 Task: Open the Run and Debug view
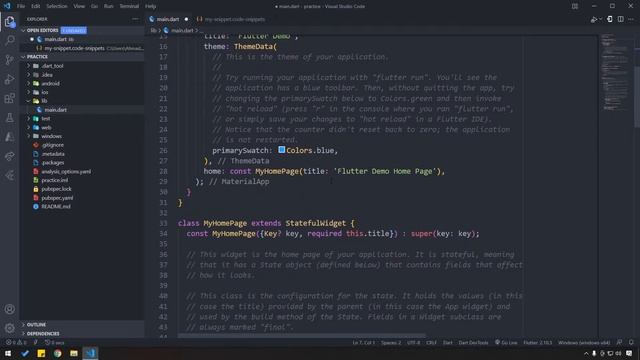click(x=10, y=79)
